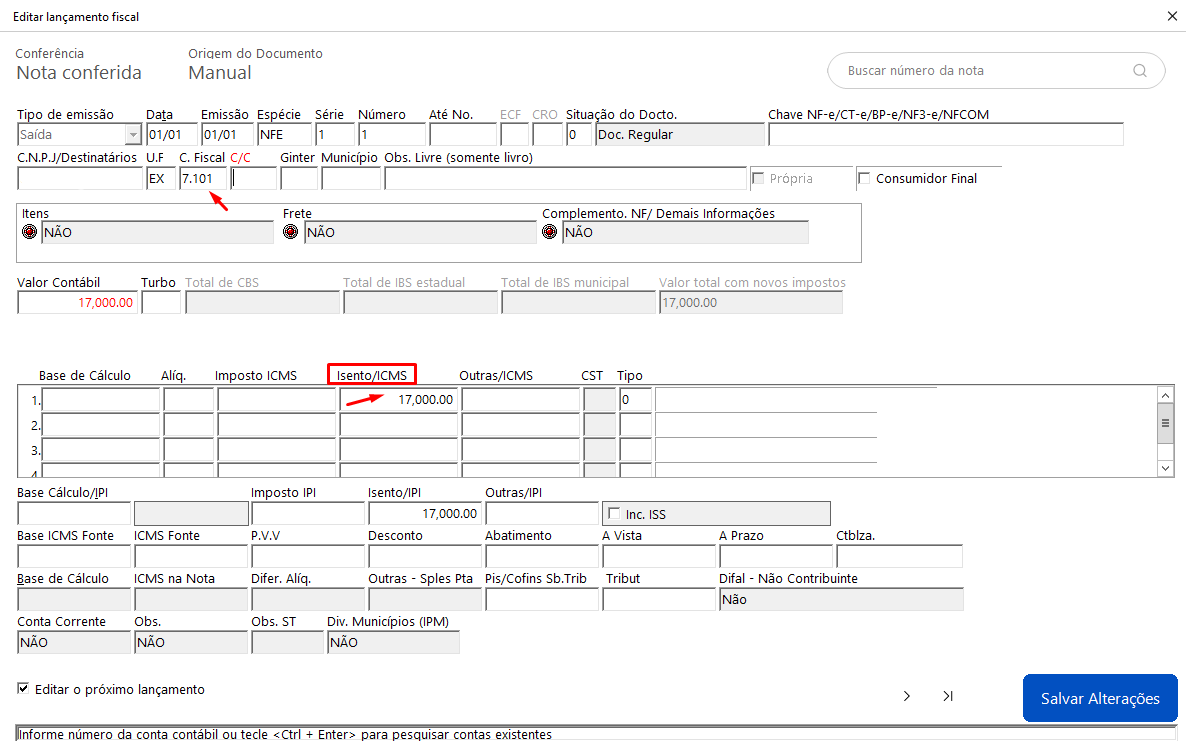Click C. Fiscal field showing 7.101
Image resolution: width=1186 pixels, height=741 pixels.
[x=203, y=178]
